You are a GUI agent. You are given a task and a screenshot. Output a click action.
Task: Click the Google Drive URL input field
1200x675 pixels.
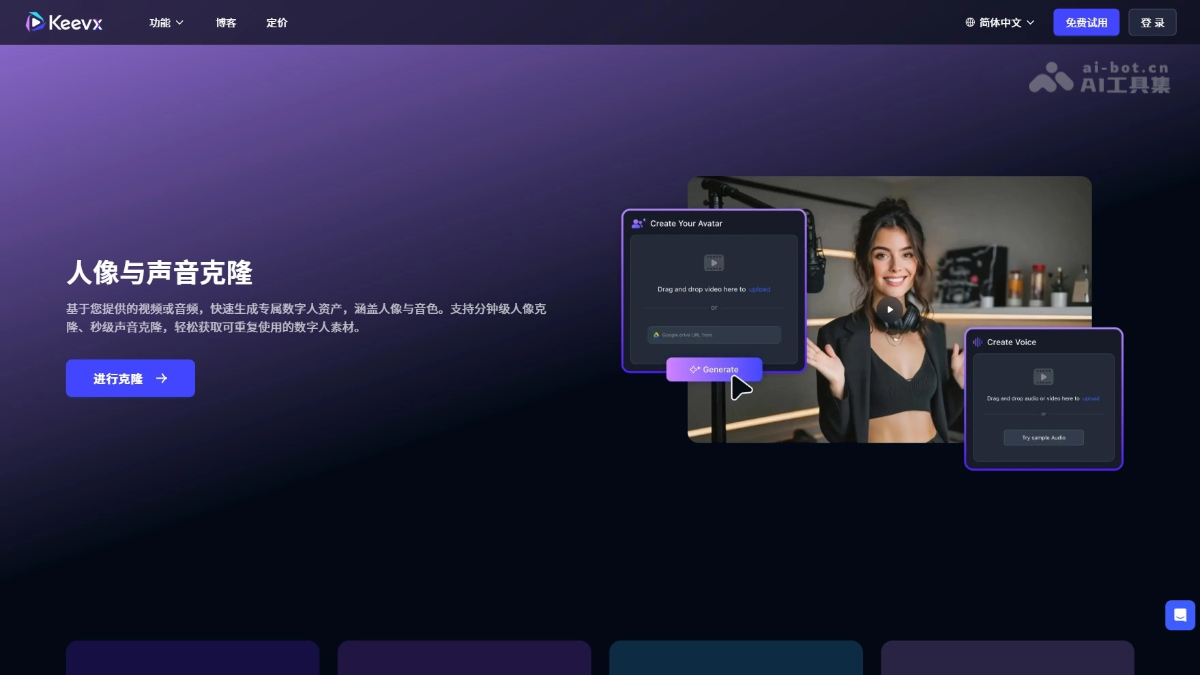pos(713,334)
